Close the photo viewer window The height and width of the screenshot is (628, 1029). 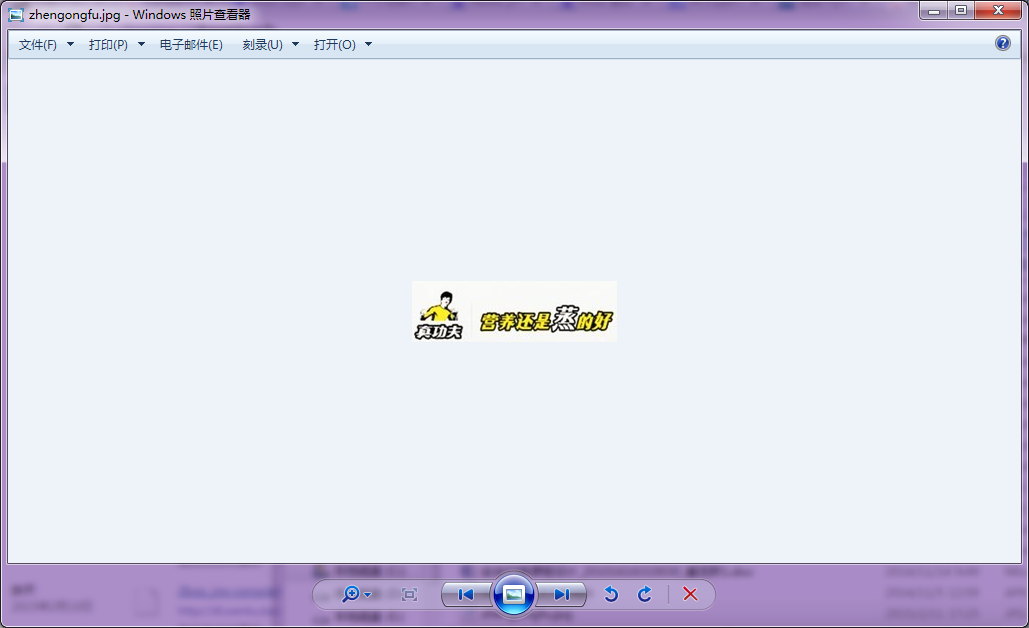[x=998, y=10]
